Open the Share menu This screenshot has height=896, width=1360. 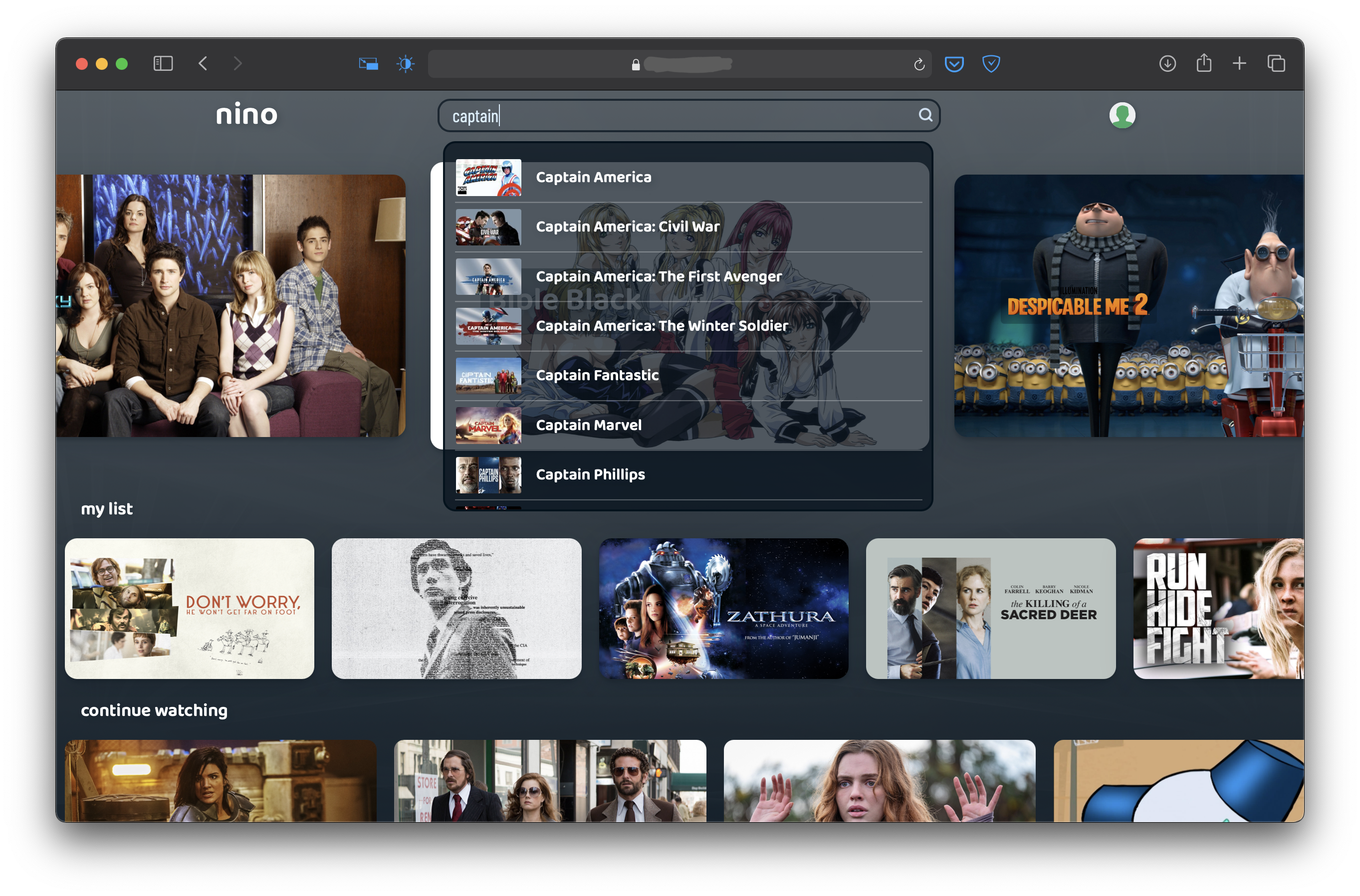[x=1203, y=63]
